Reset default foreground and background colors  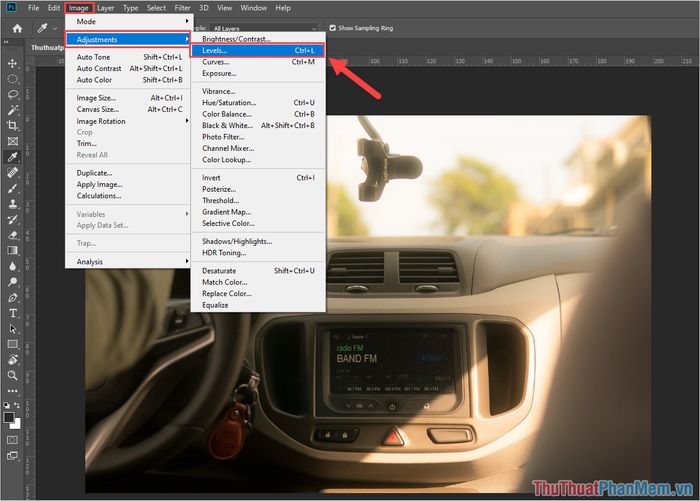[6, 405]
